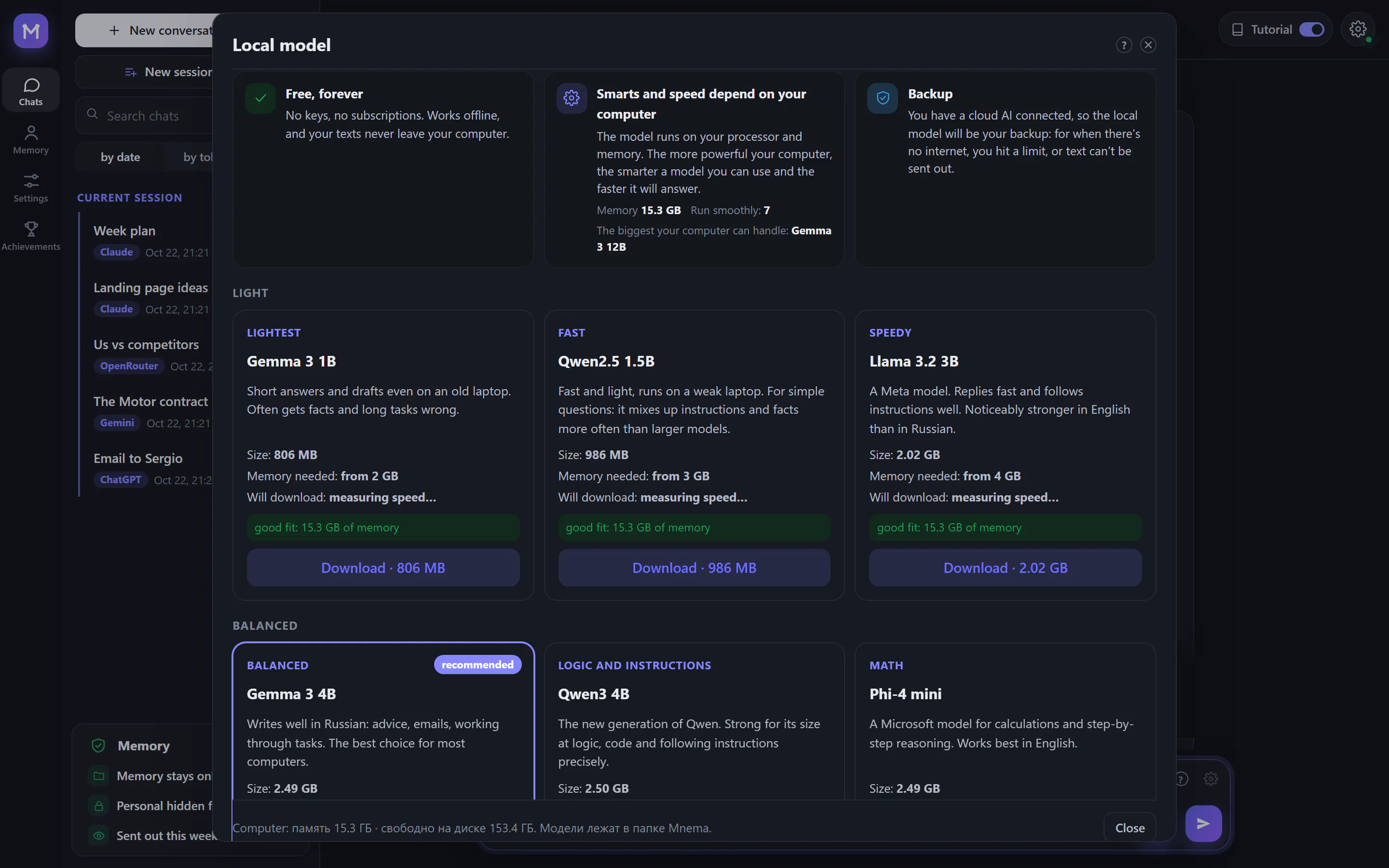Click the Gemma 3 1B good fit memory label

point(383,528)
